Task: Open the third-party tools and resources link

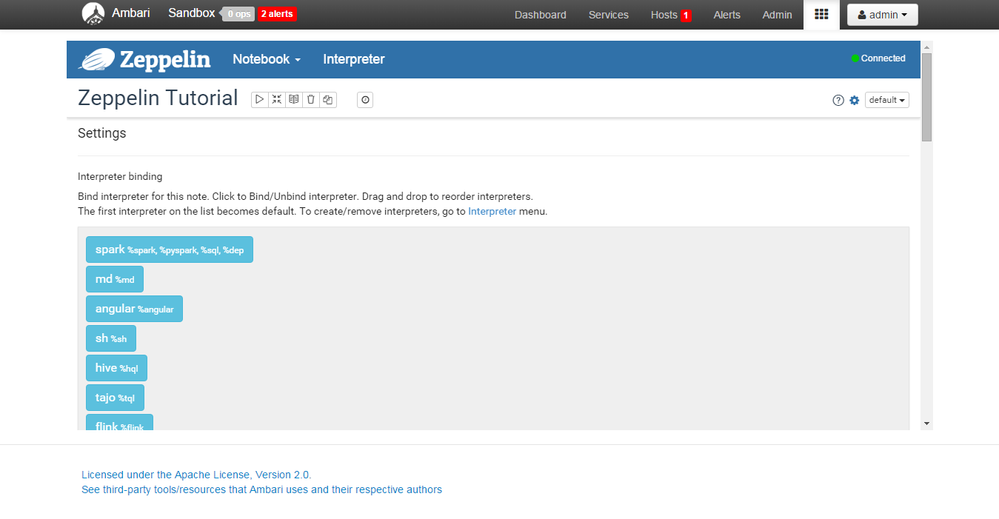Action: [261, 490]
